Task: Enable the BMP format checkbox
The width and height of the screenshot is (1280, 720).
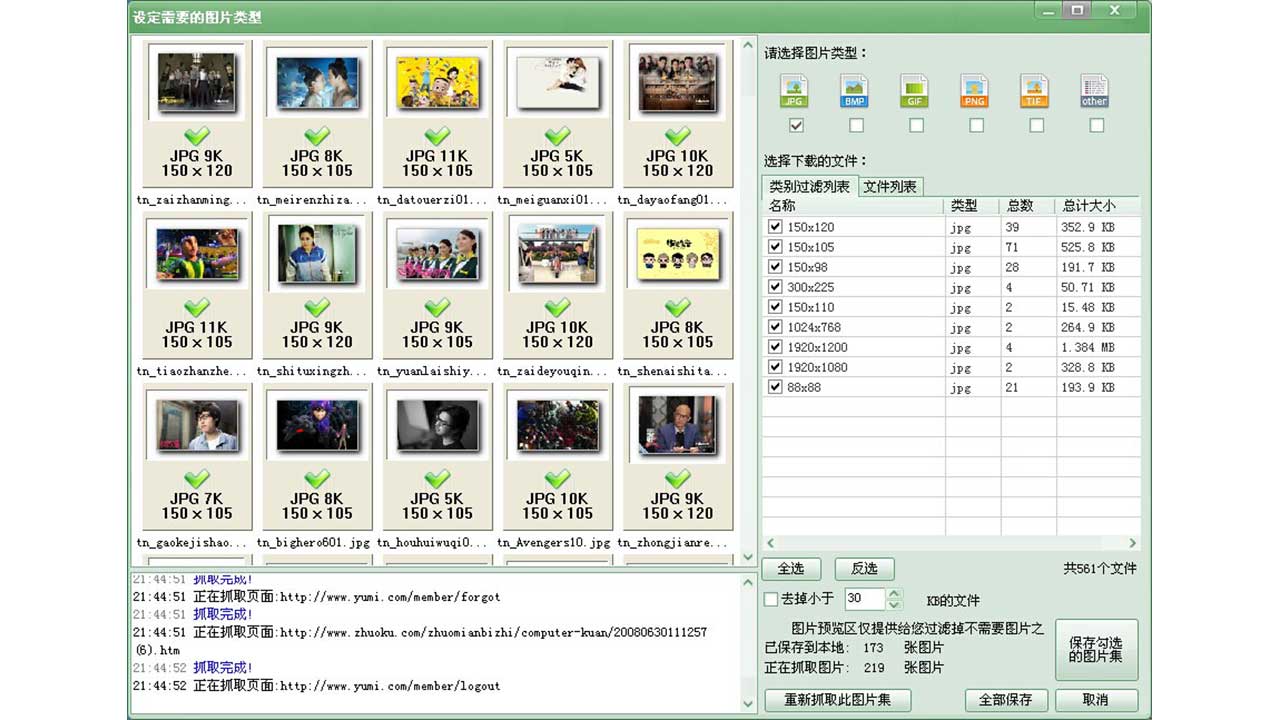Action: [x=855, y=125]
